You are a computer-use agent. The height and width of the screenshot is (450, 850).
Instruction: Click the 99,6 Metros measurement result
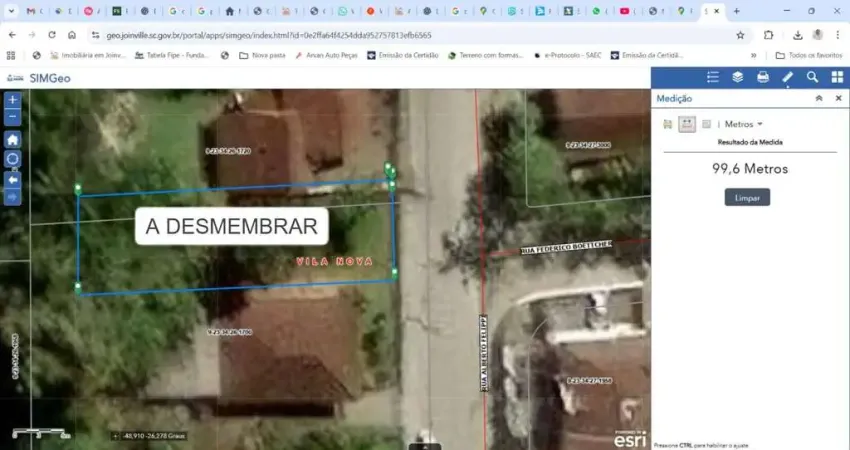click(750, 169)
